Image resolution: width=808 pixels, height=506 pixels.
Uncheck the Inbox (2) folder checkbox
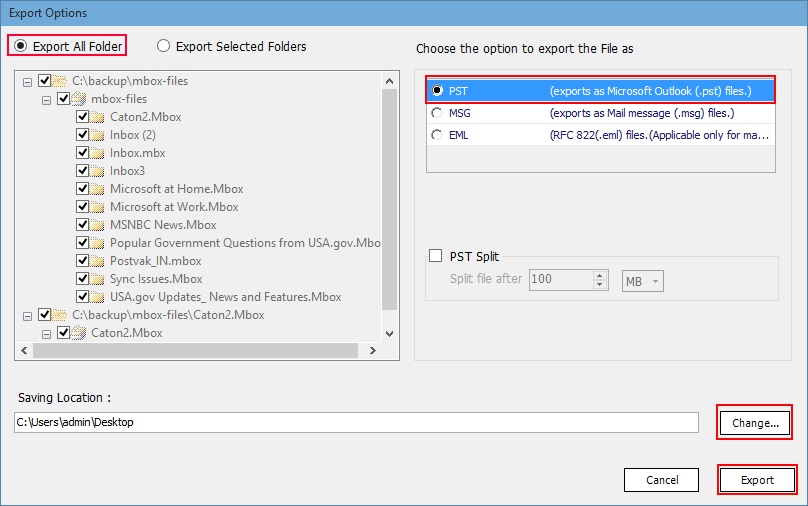pos(83,135)
